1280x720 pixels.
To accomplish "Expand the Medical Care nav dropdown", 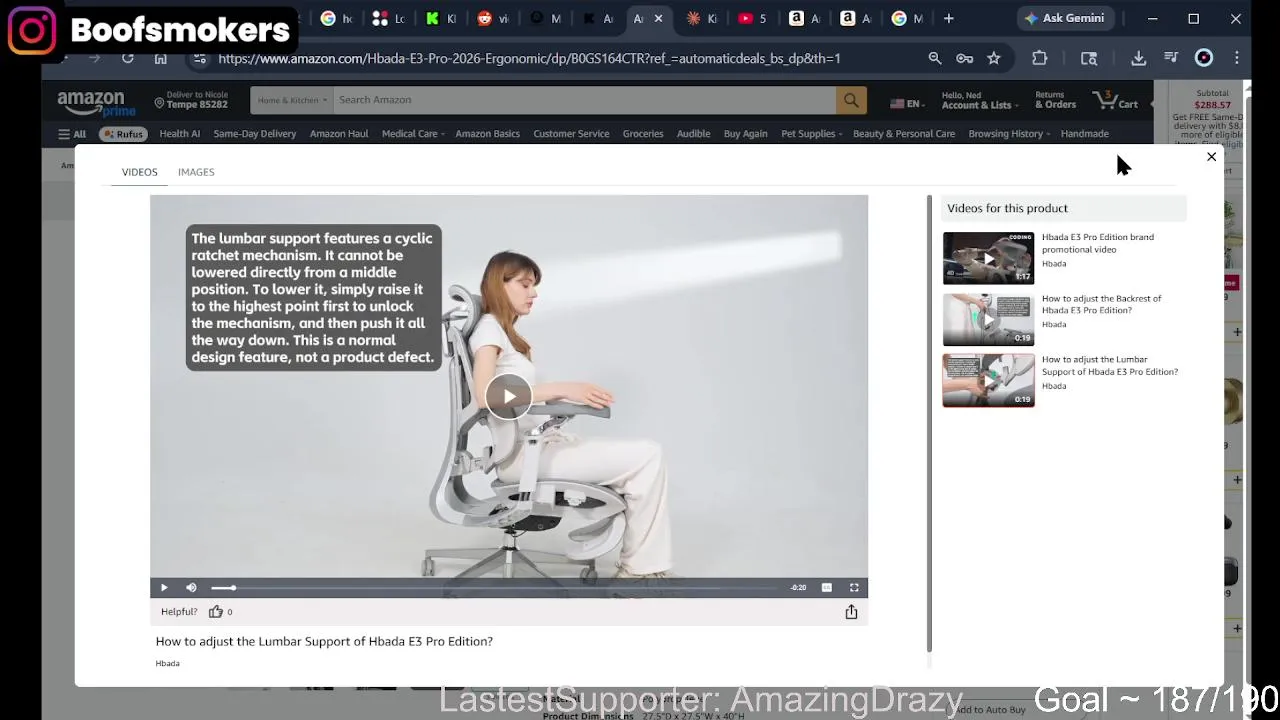I will coord(413,134).
